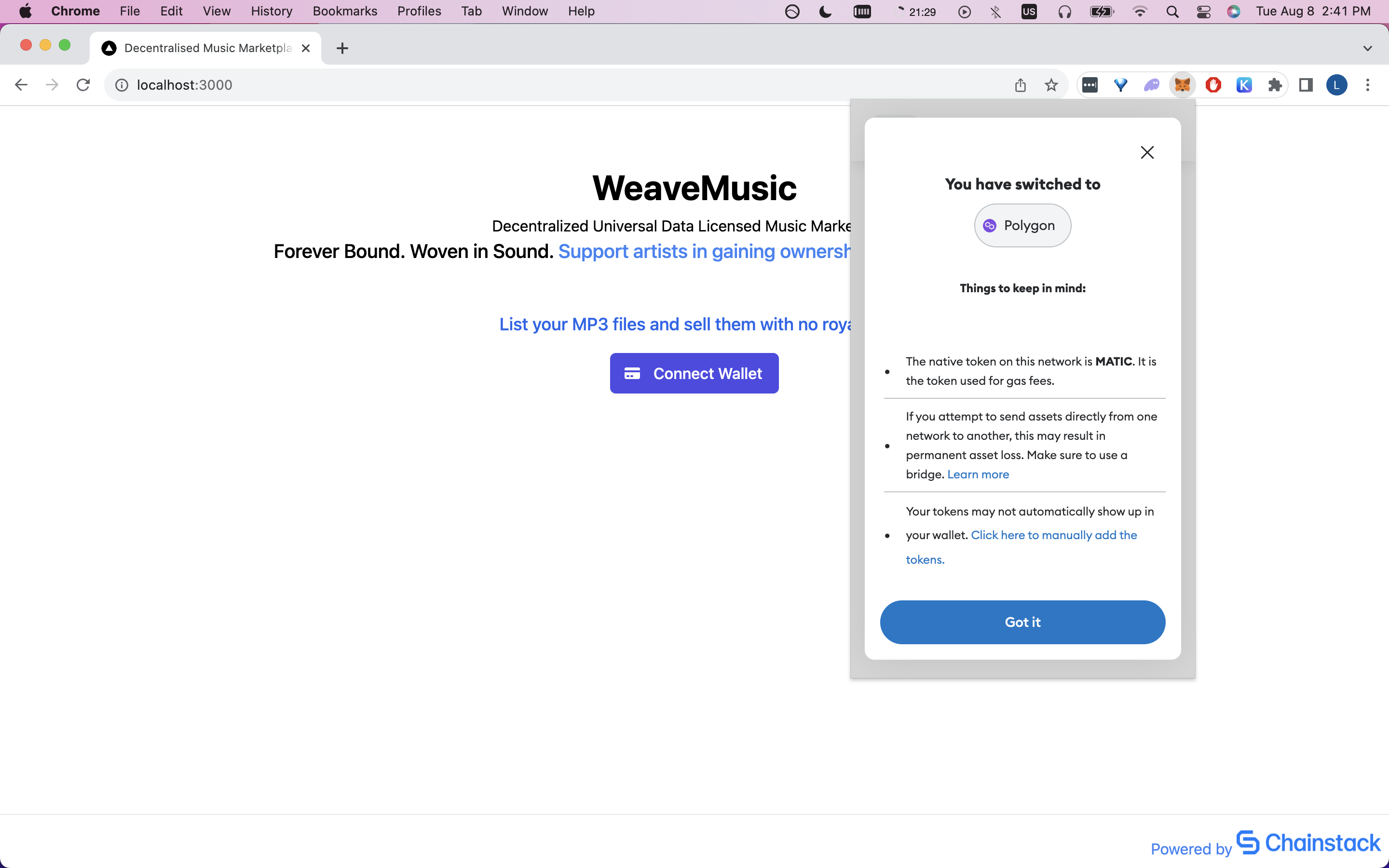Image resolution: width=1389 pixels, height=868 pixels.
Task: Open the History menu
Action: pyautogui.click(x=271, y=12)
